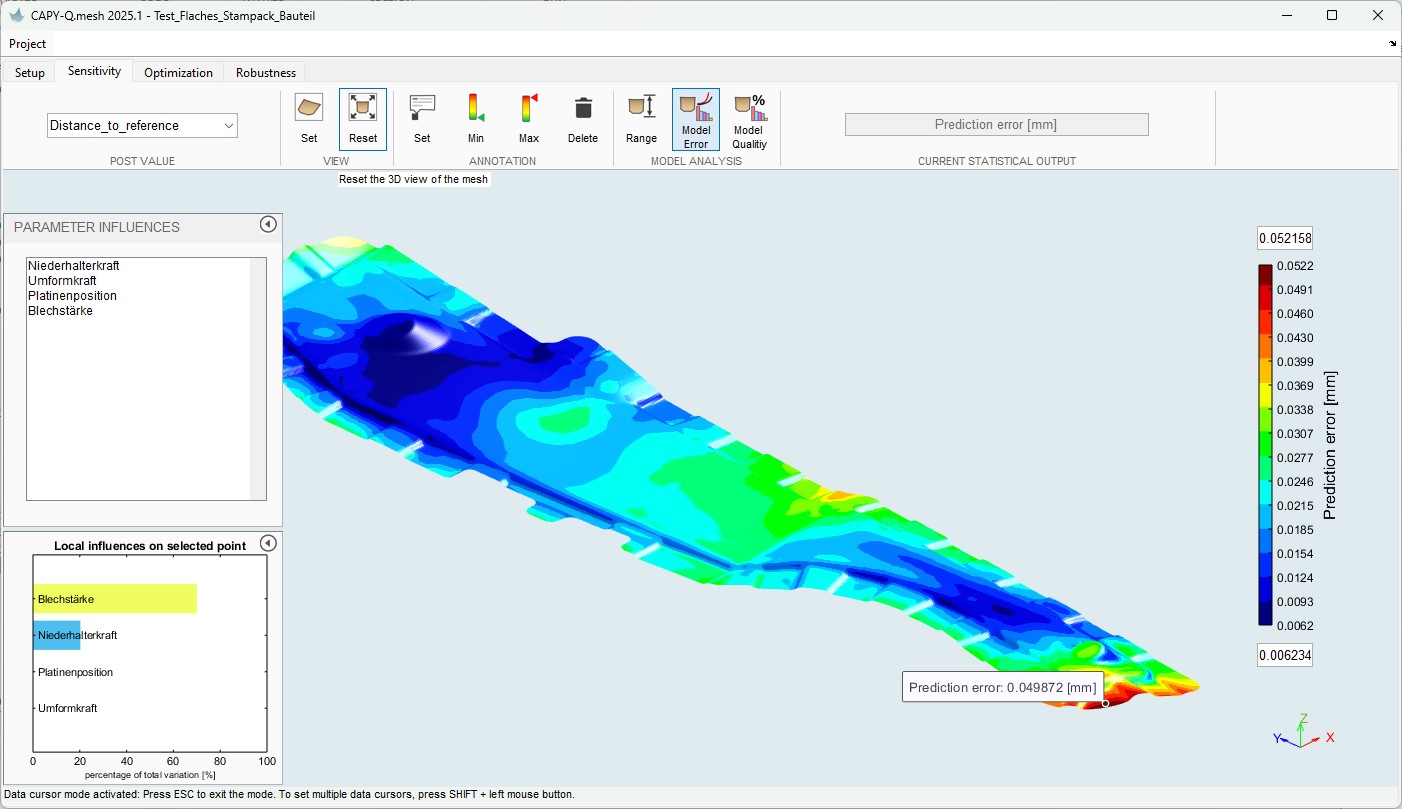Click the parameter list vertical scrollbar

pyautogui.click(x=258, y=378)
